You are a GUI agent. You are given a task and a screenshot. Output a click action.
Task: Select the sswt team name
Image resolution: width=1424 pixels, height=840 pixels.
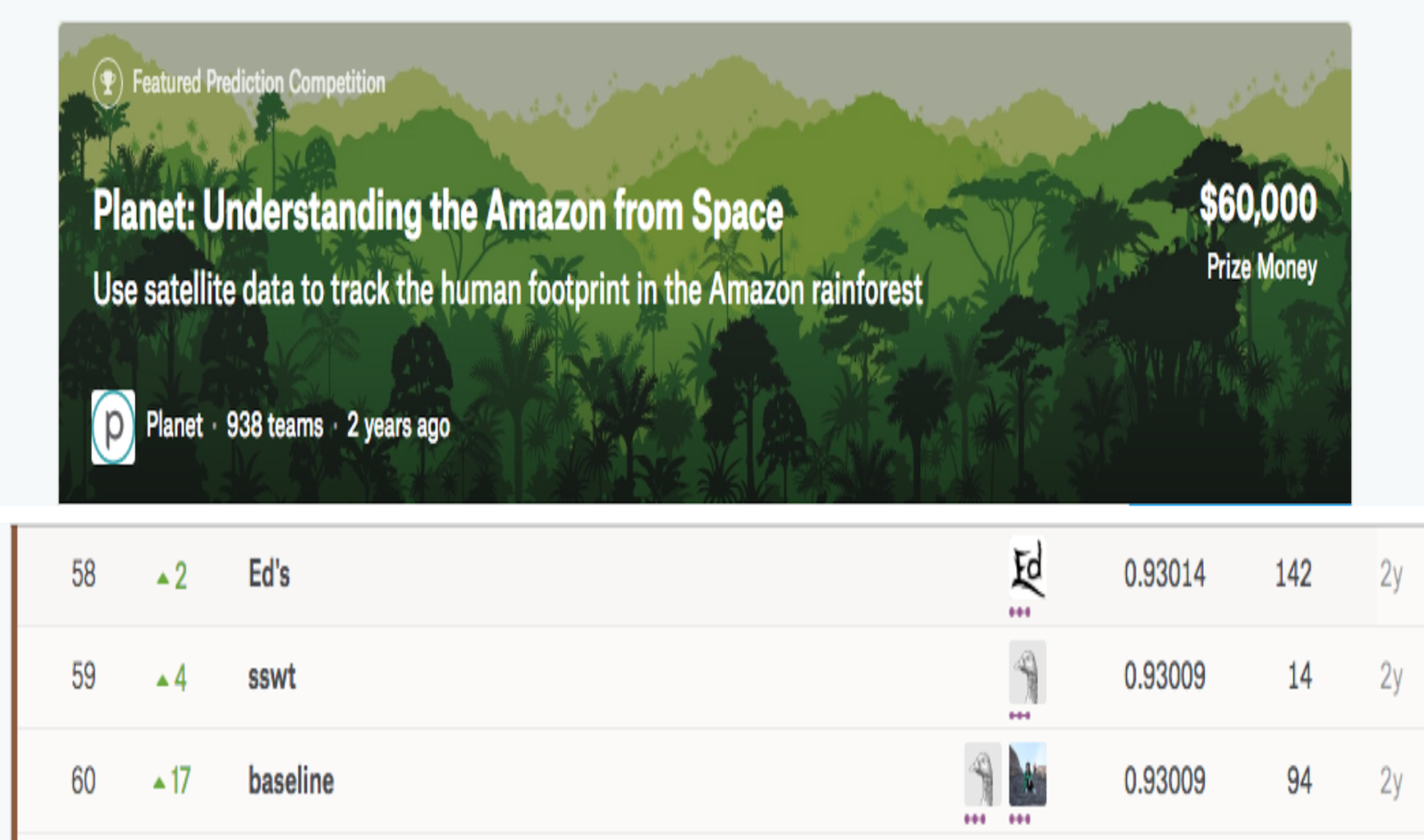271,677
